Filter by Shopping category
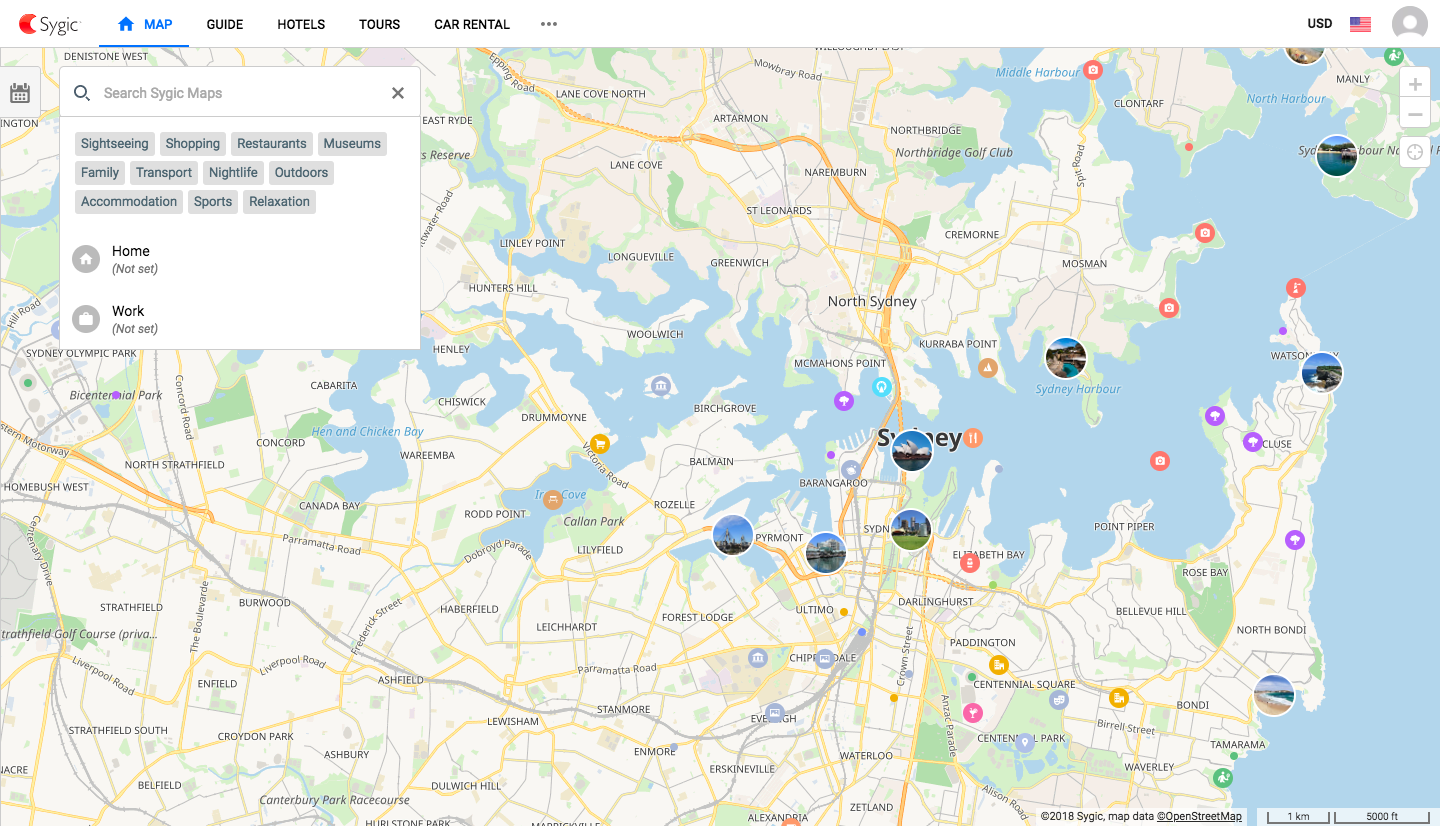Screen dimensions: 1440x826 pos(193,144)
